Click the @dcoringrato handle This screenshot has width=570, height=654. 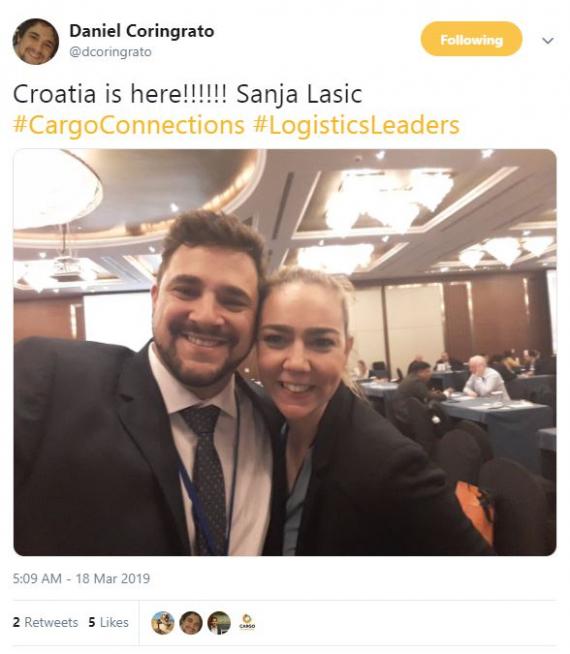click(x=110, y=52)
